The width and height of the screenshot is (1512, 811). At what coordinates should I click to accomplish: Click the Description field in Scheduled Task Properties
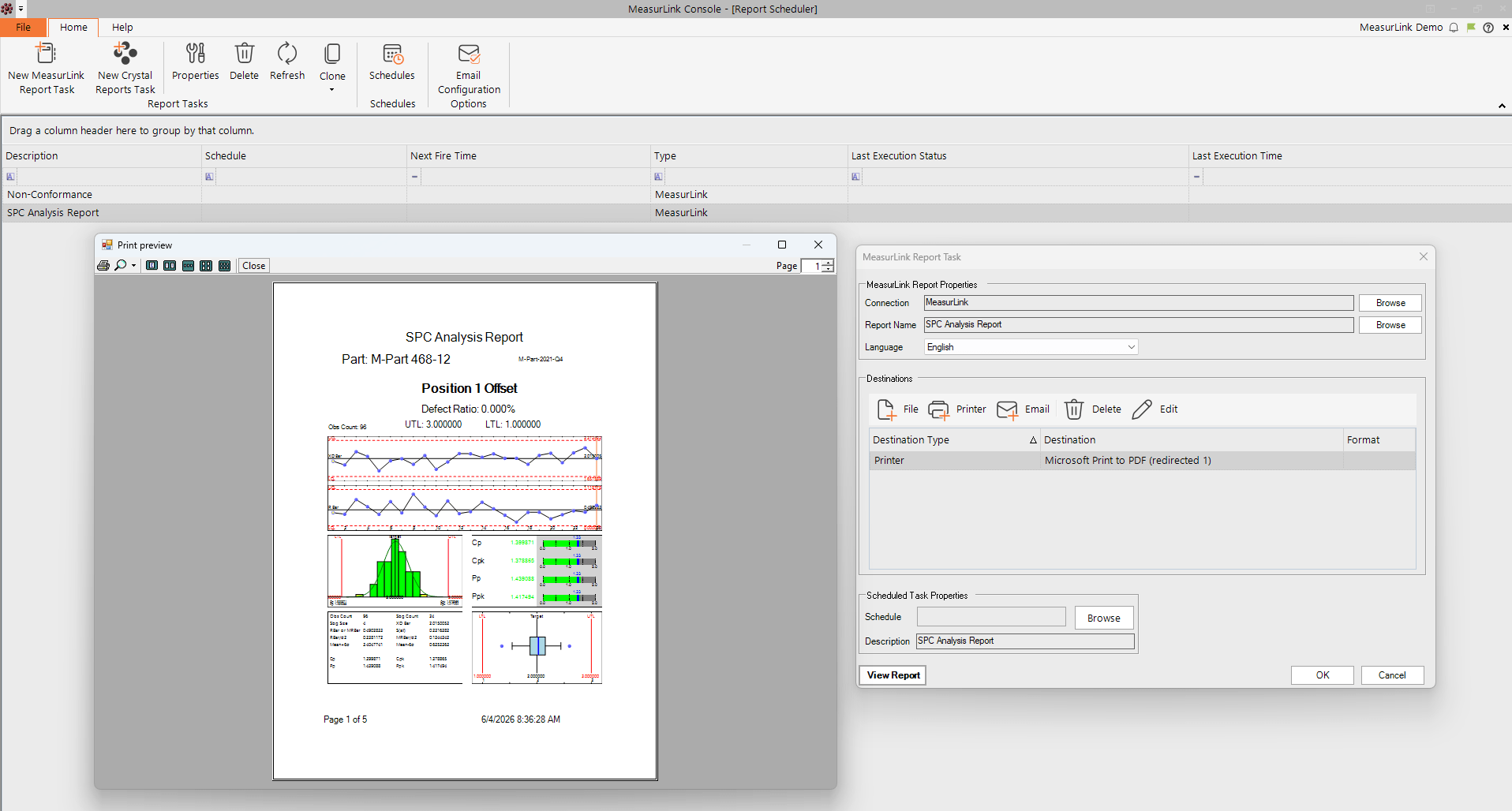(x=1025, y=641)
